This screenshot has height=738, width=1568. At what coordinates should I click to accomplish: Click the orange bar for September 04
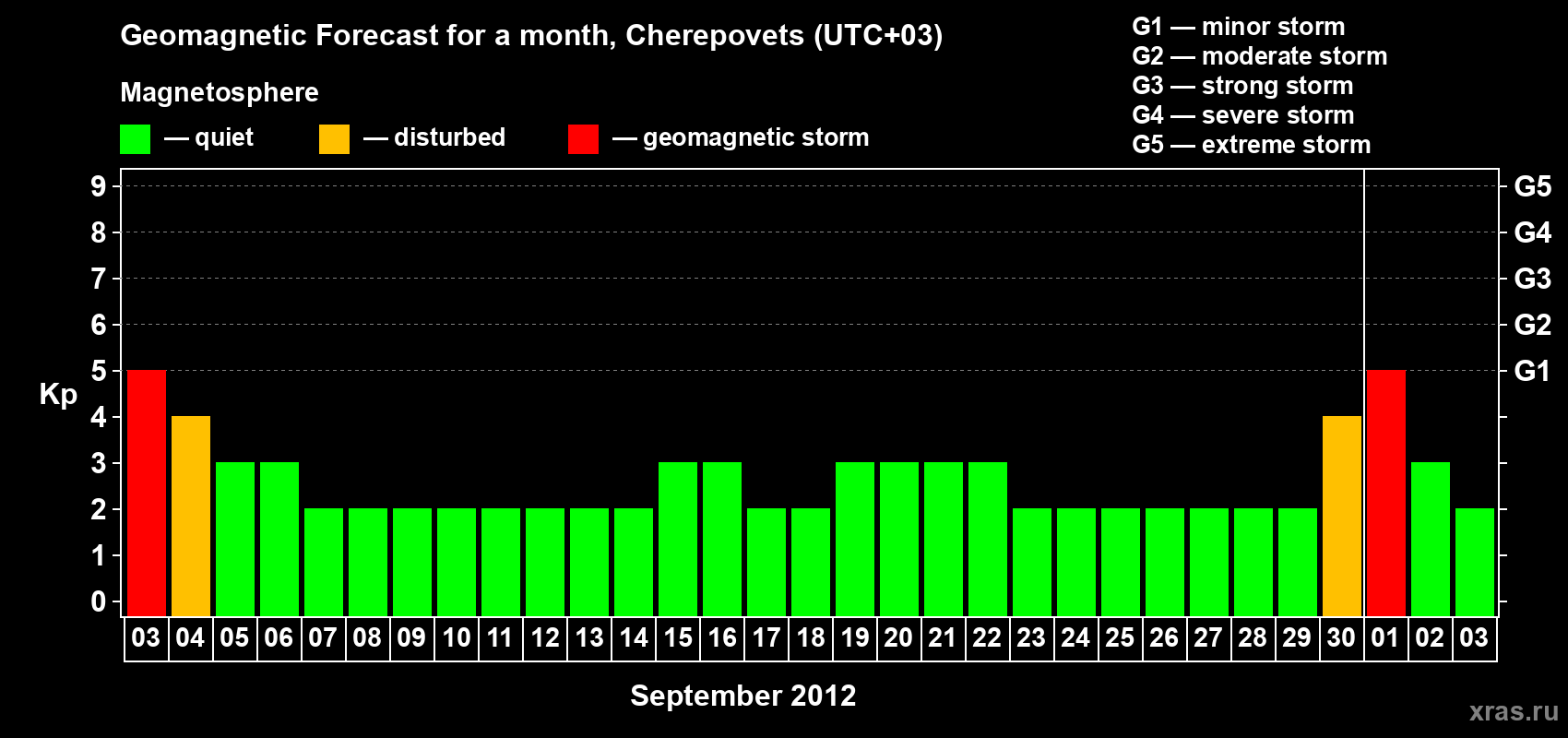click(191, 516)
